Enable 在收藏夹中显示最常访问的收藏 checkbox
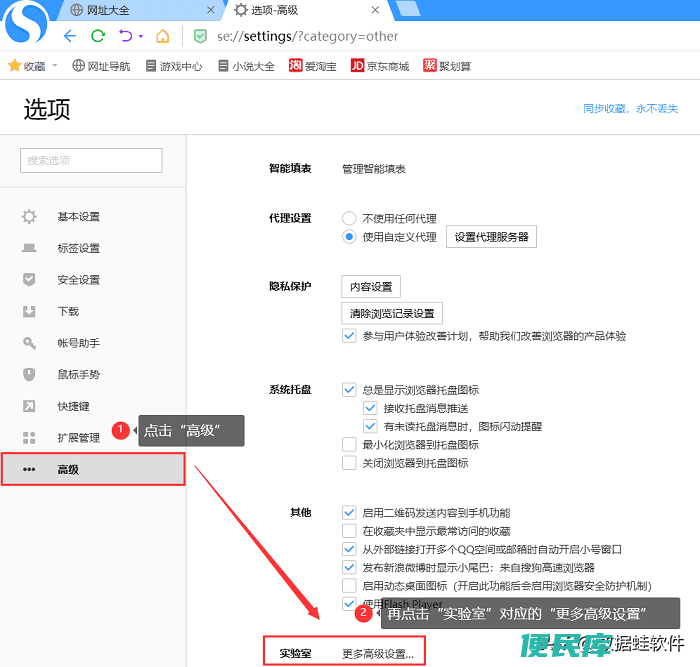Image resolution: width=700 pixels, height=667 pixels. pos(349,531)
